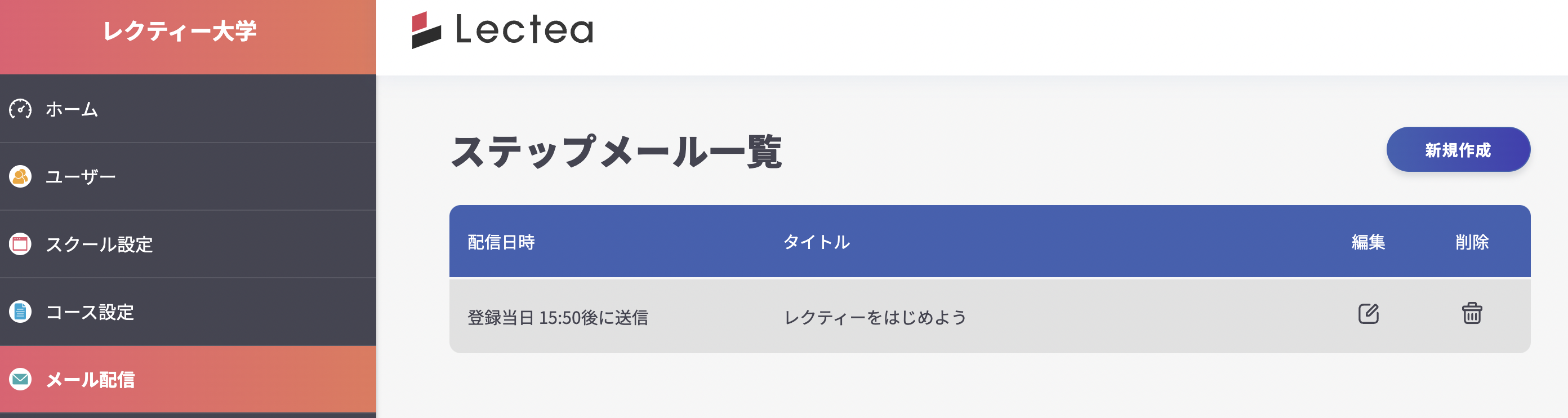This screenshot has height=418, width=1568.
Task: Open the ホーム menu item
Action: point(72,109)
